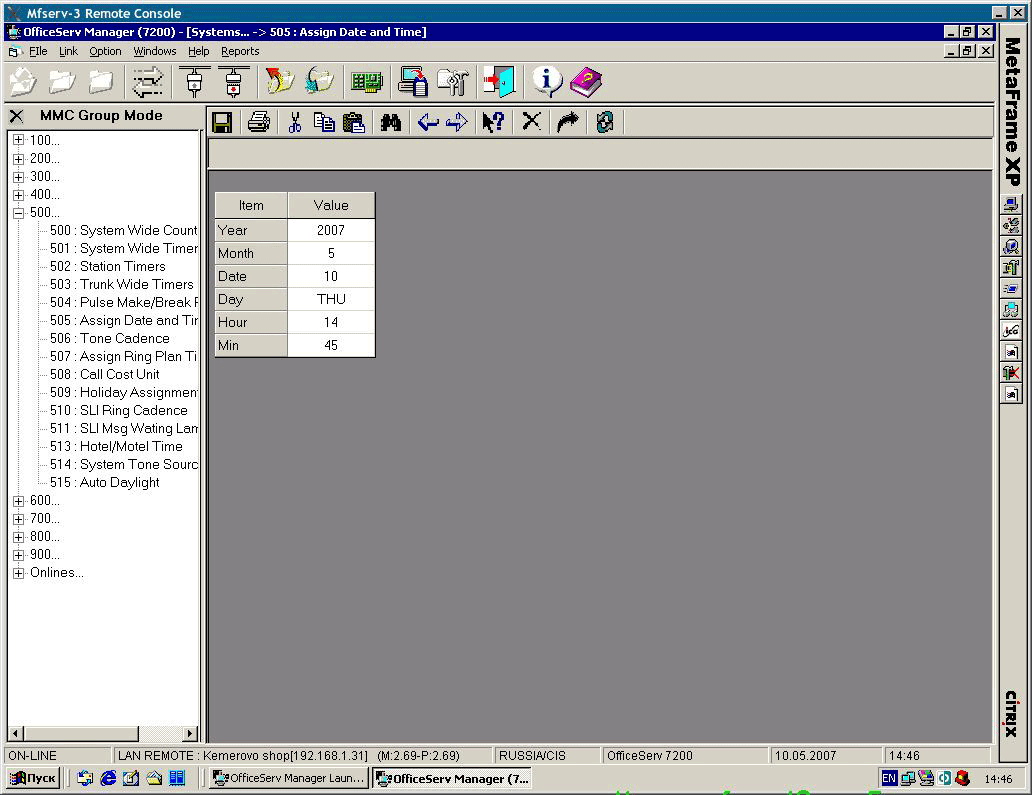Open the Link menu
This screenshot has width=1032, height=795.
point(68,51)
